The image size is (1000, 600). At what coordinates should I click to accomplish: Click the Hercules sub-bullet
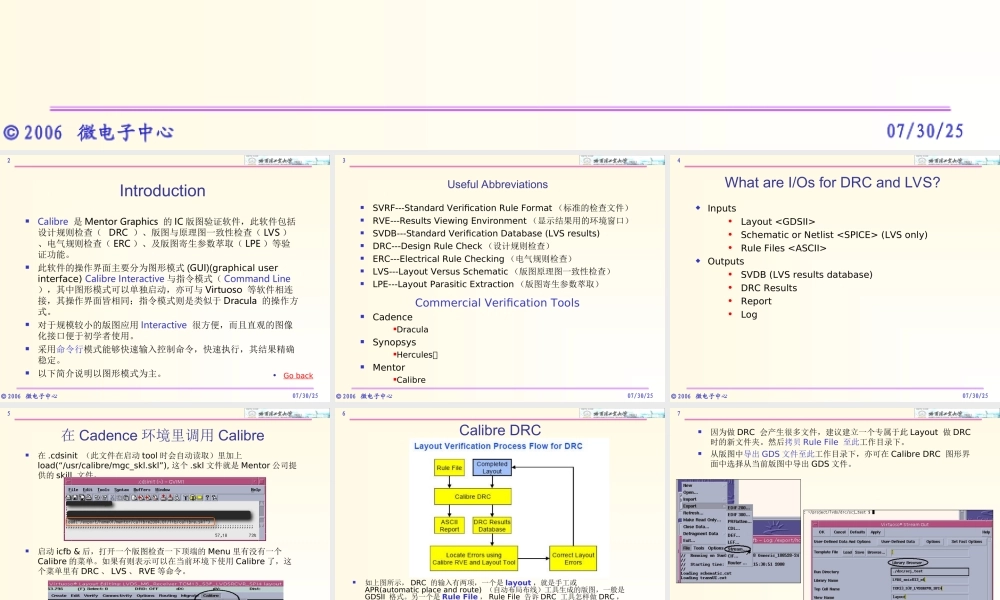click(x=415, y=355)
